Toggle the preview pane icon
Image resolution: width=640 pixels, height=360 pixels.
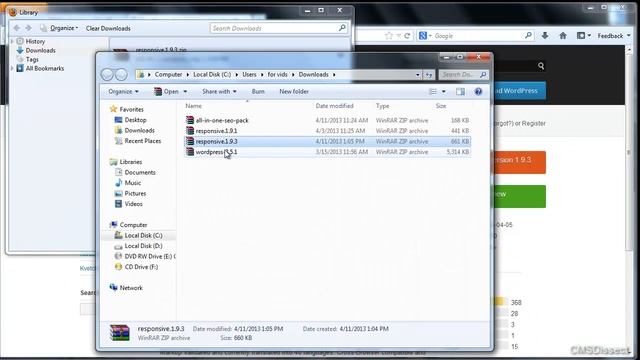pyautogui.click(x=460, y=92)
